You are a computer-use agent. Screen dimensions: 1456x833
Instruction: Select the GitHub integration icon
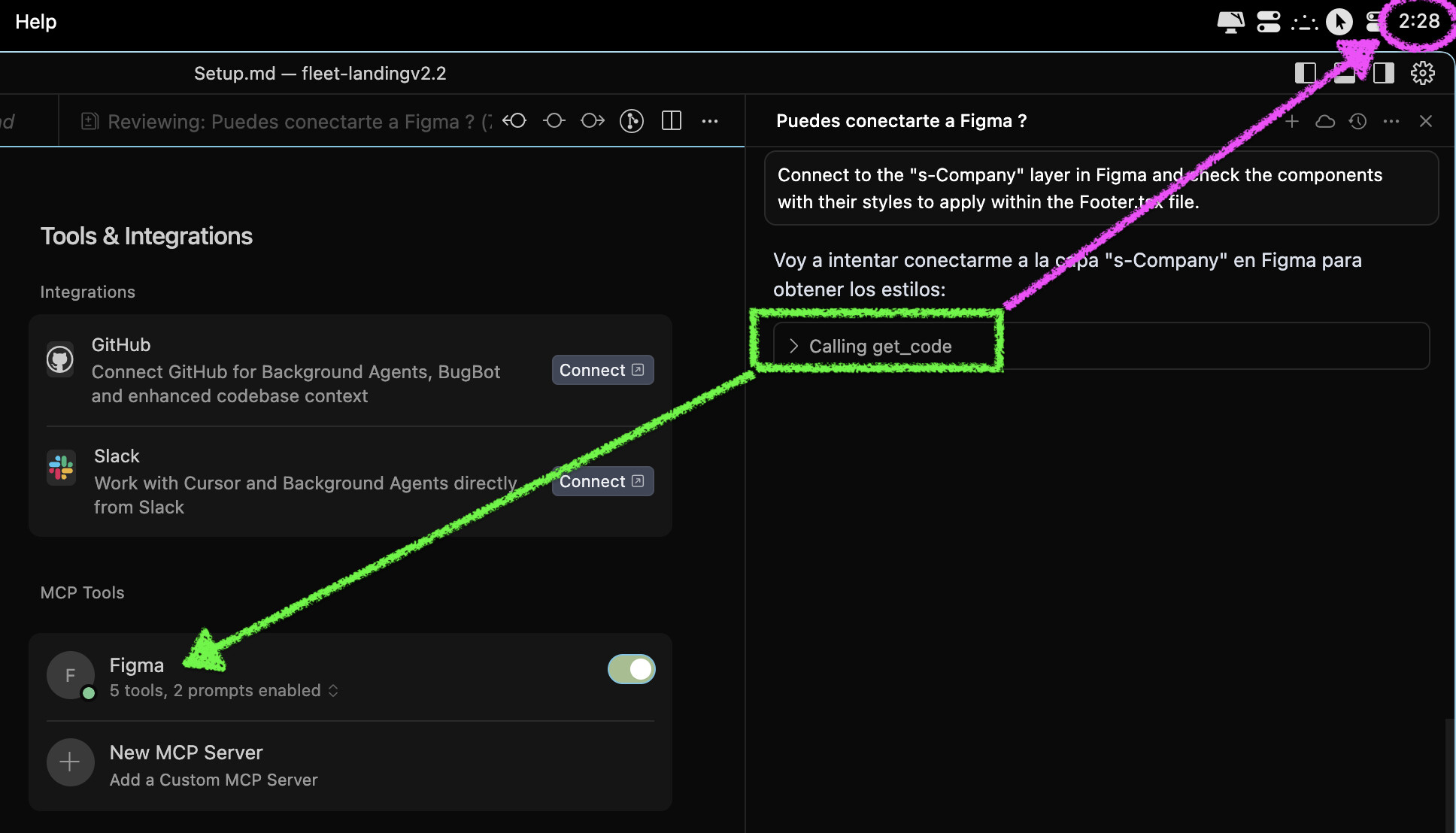60,359
